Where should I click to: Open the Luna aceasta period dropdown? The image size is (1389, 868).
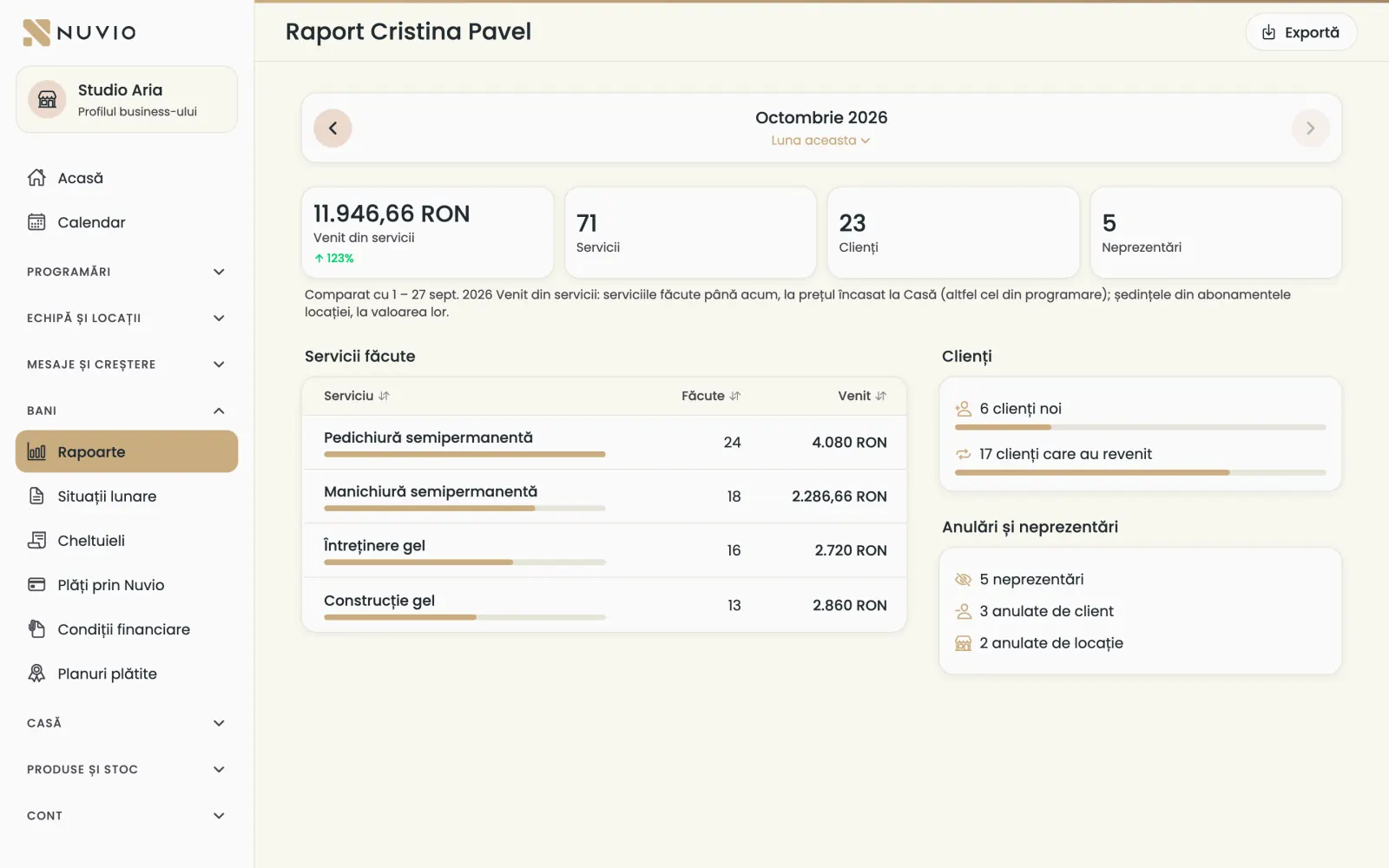pyautogui.click(x=820, y=141)
